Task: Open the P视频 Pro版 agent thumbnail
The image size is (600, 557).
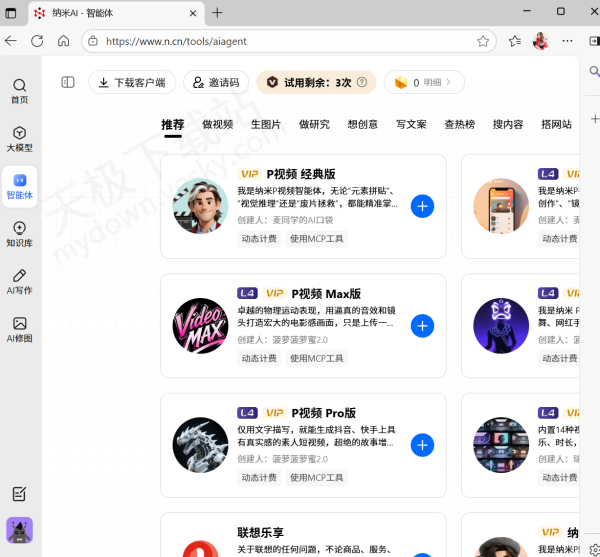Action: tap(200, 445)
